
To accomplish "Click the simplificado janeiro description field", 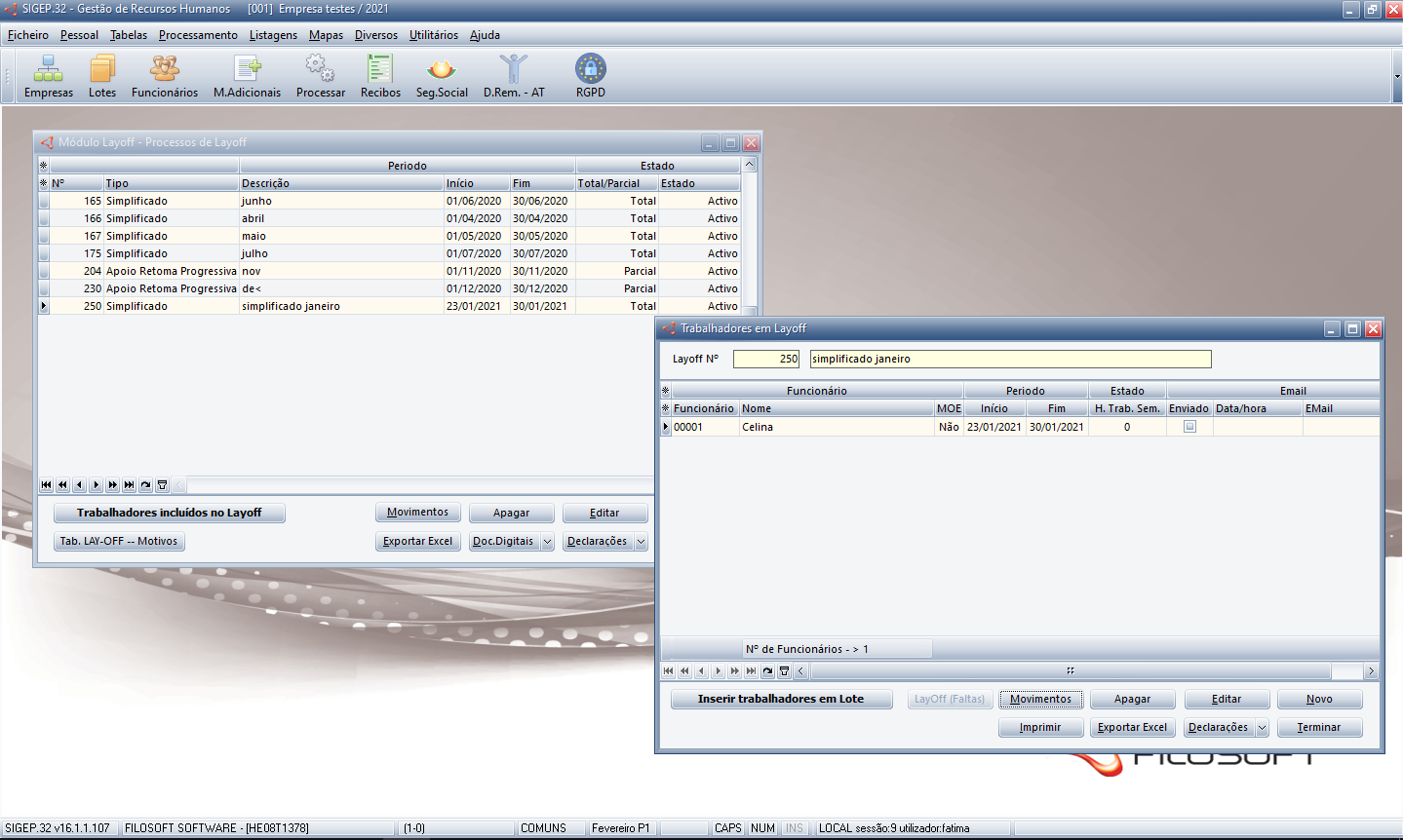I will [x=1010, y=360].
